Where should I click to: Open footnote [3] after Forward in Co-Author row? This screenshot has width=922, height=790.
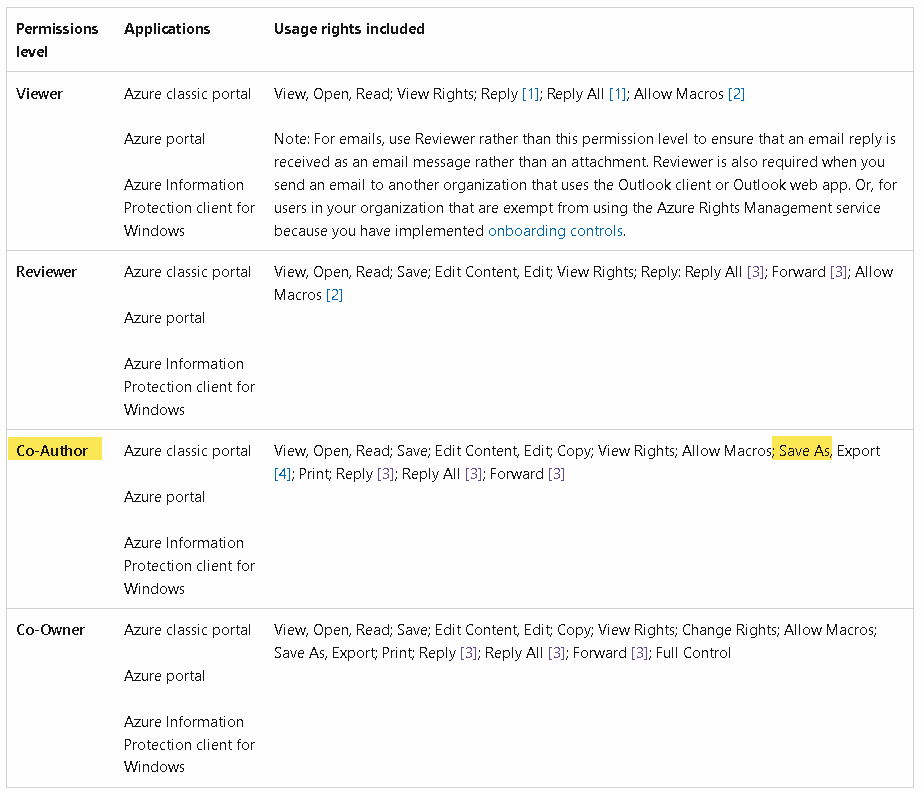click(x=556, y=474)
